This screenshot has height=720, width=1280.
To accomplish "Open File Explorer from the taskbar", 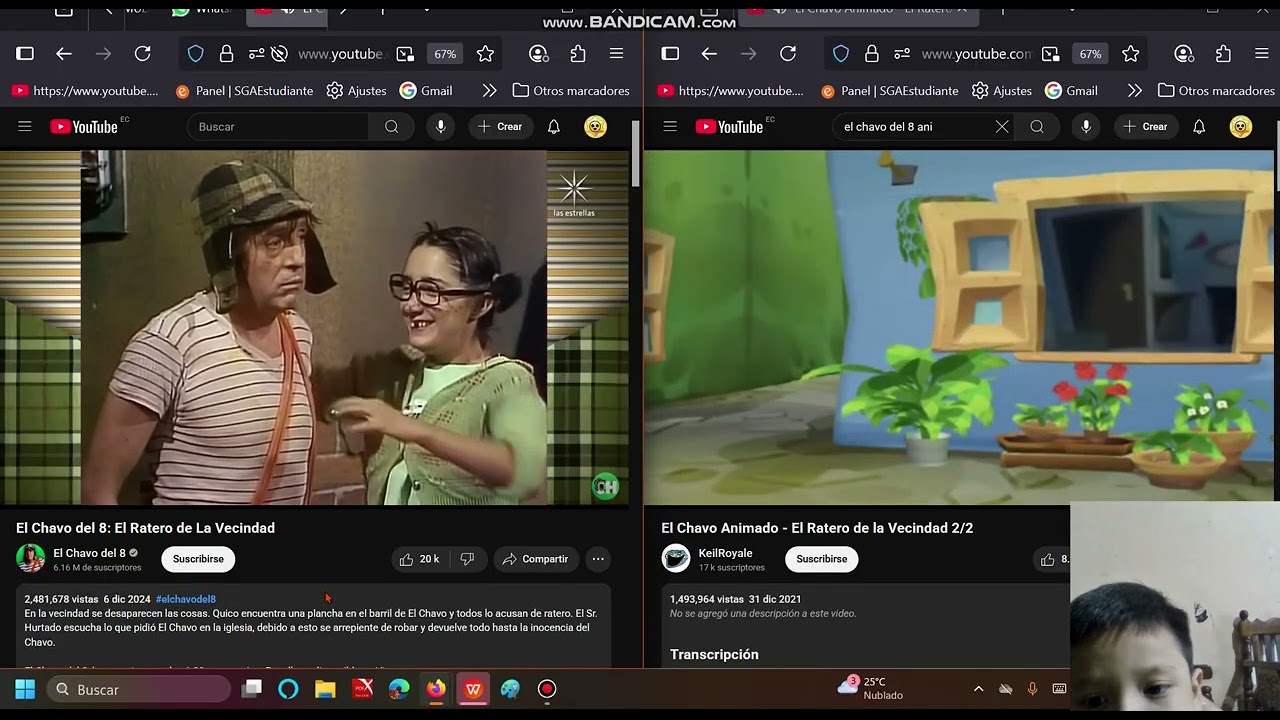I will click(325, 689).
